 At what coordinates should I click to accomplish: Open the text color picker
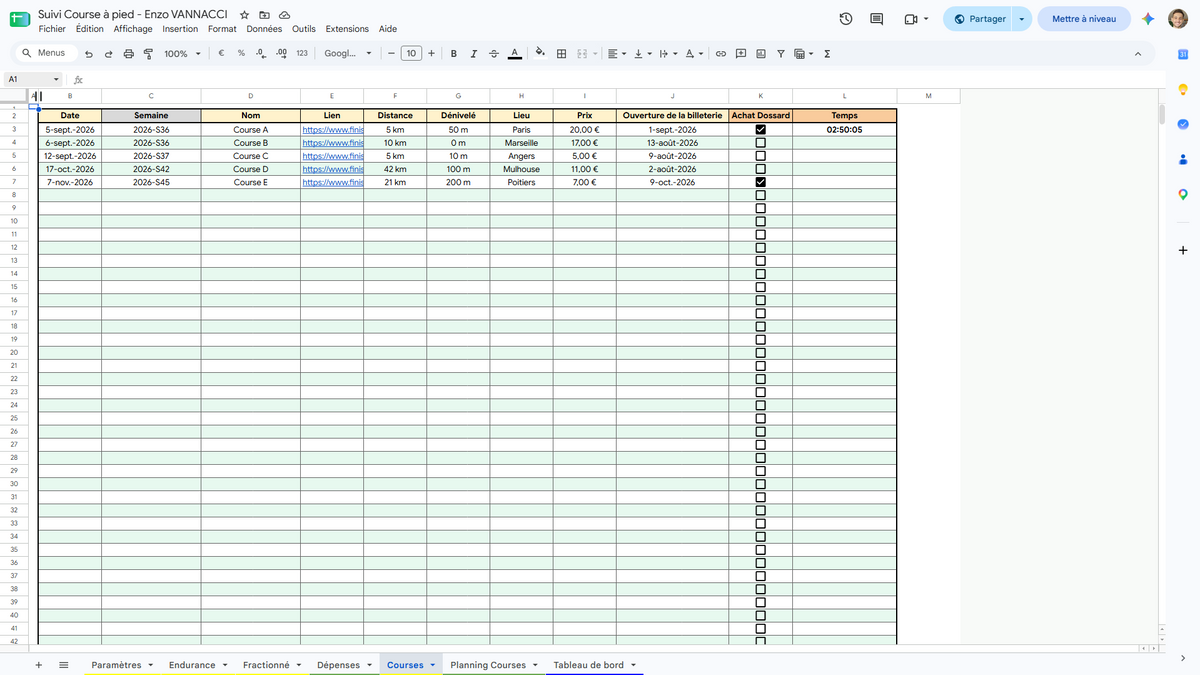pos(514,54)
